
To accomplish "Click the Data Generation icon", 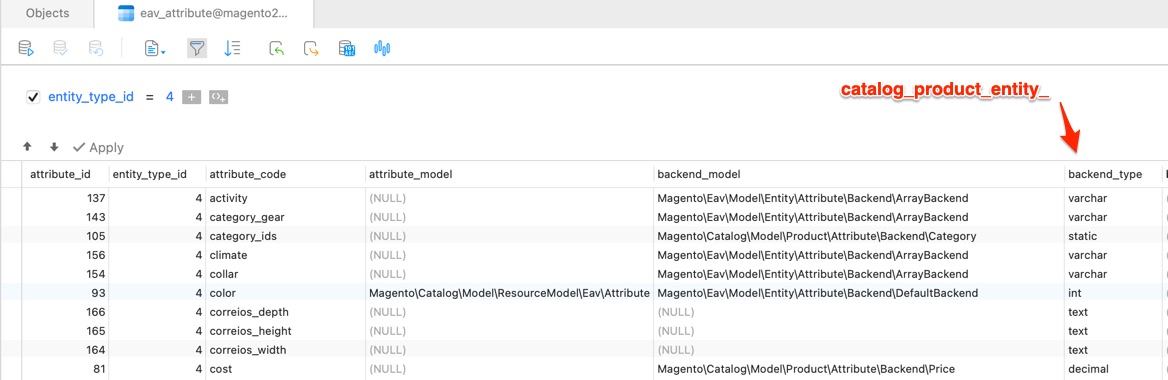I will click(x=347, y=49).
